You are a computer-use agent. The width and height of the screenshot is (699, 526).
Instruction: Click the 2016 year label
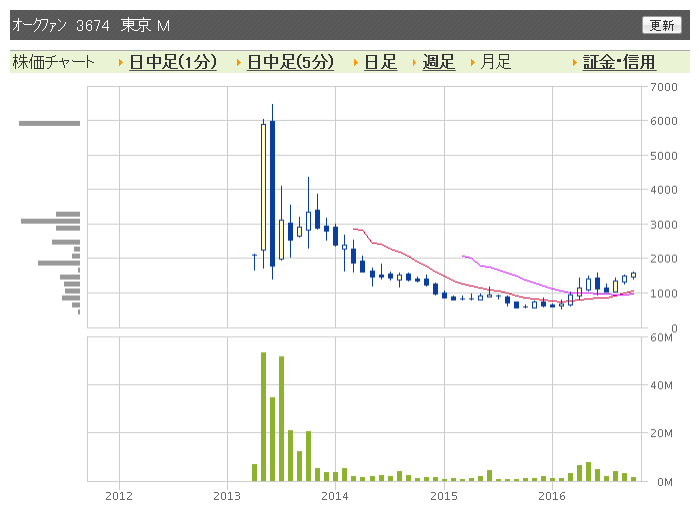point(552,496)
